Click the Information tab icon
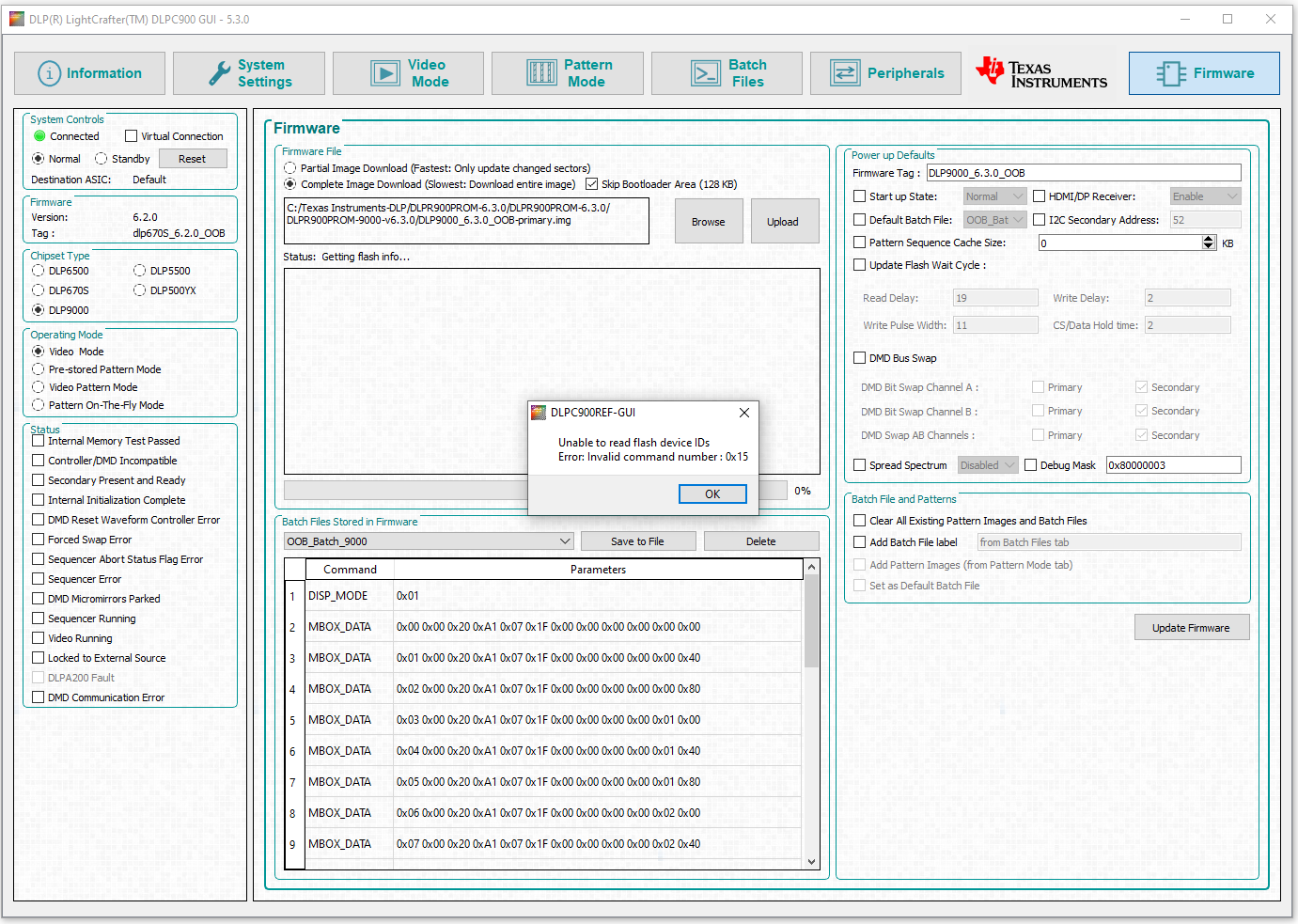This screenshot has height=924, width=1298. pyautogui.click(x=49, y=73)
